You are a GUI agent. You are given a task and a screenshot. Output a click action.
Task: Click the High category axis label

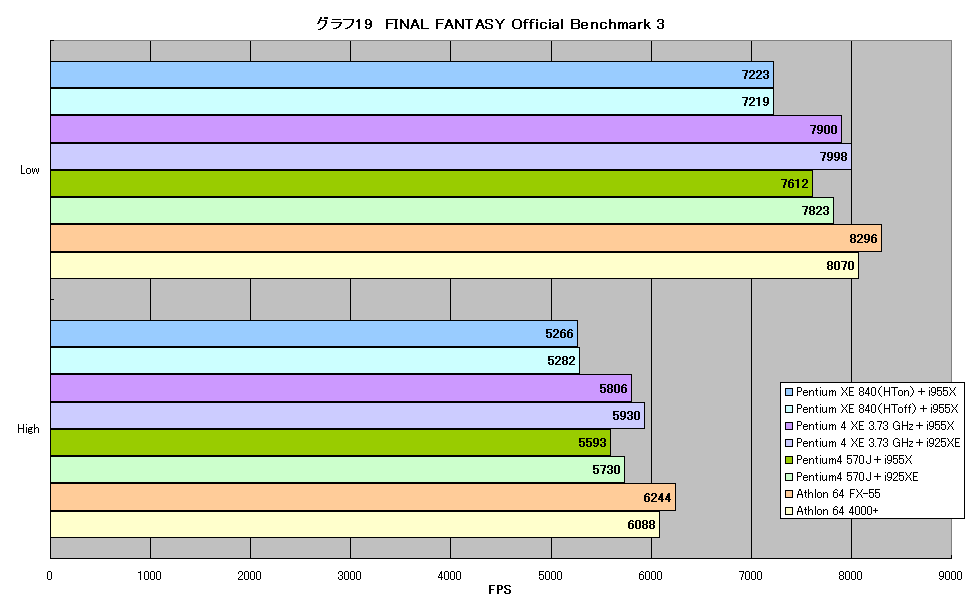[28, 429]
